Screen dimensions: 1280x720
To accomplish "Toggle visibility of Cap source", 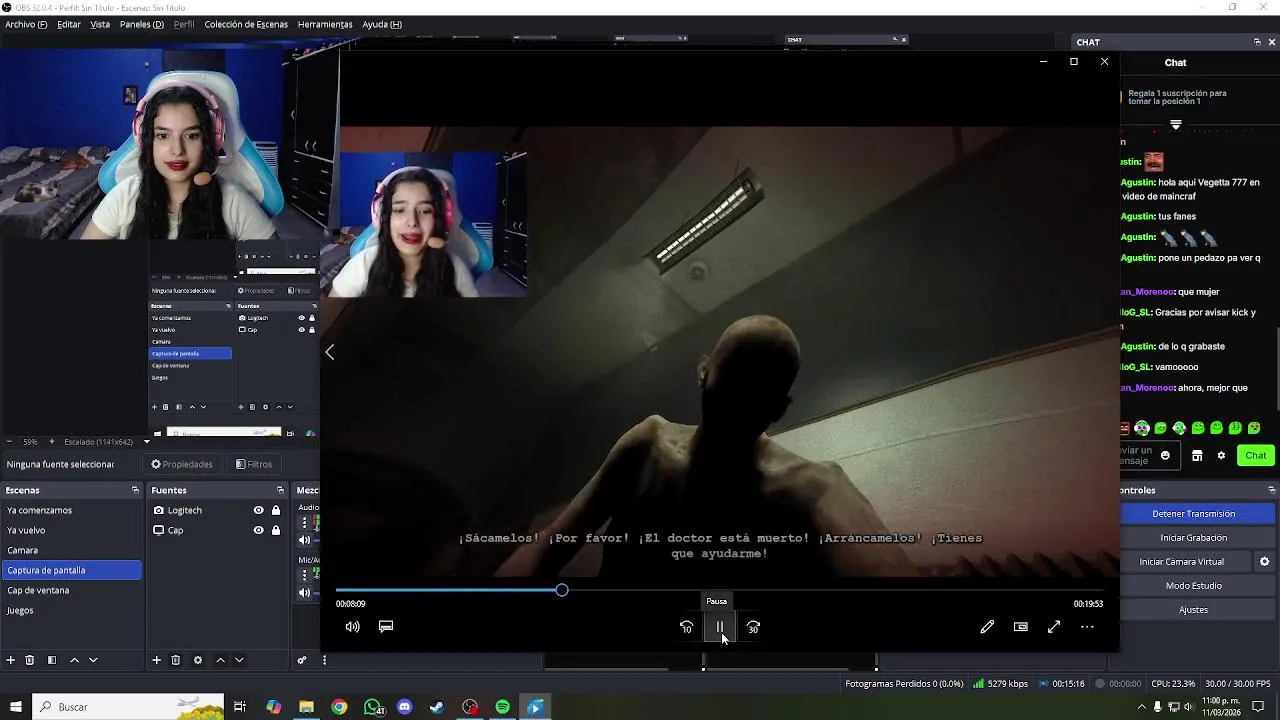I will [258, 530].
